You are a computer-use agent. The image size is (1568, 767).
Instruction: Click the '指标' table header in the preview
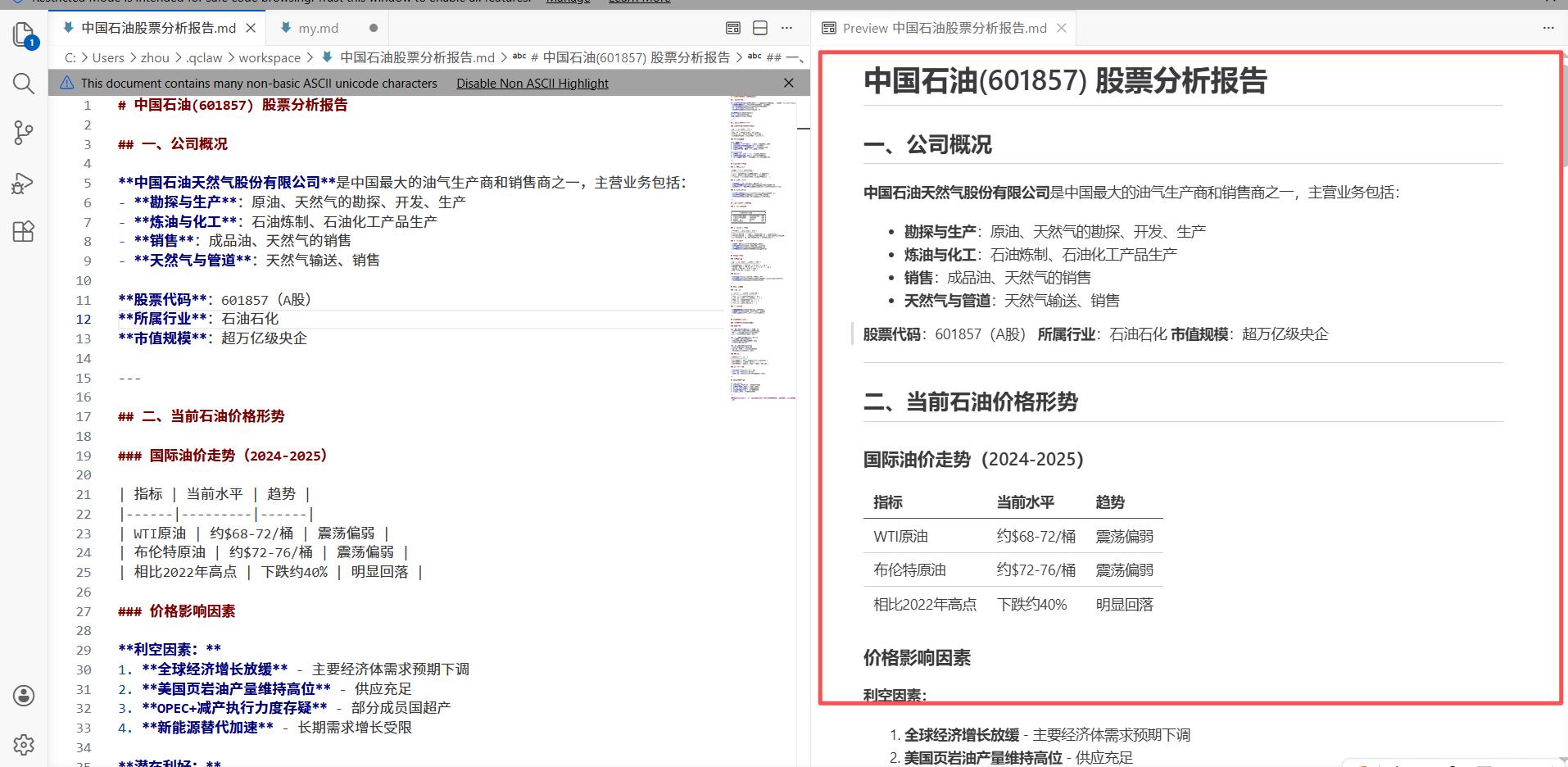(x=888, y=502)
